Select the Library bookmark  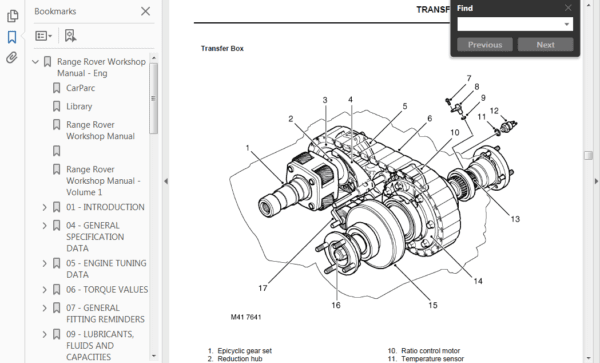(x=79, y=106)
